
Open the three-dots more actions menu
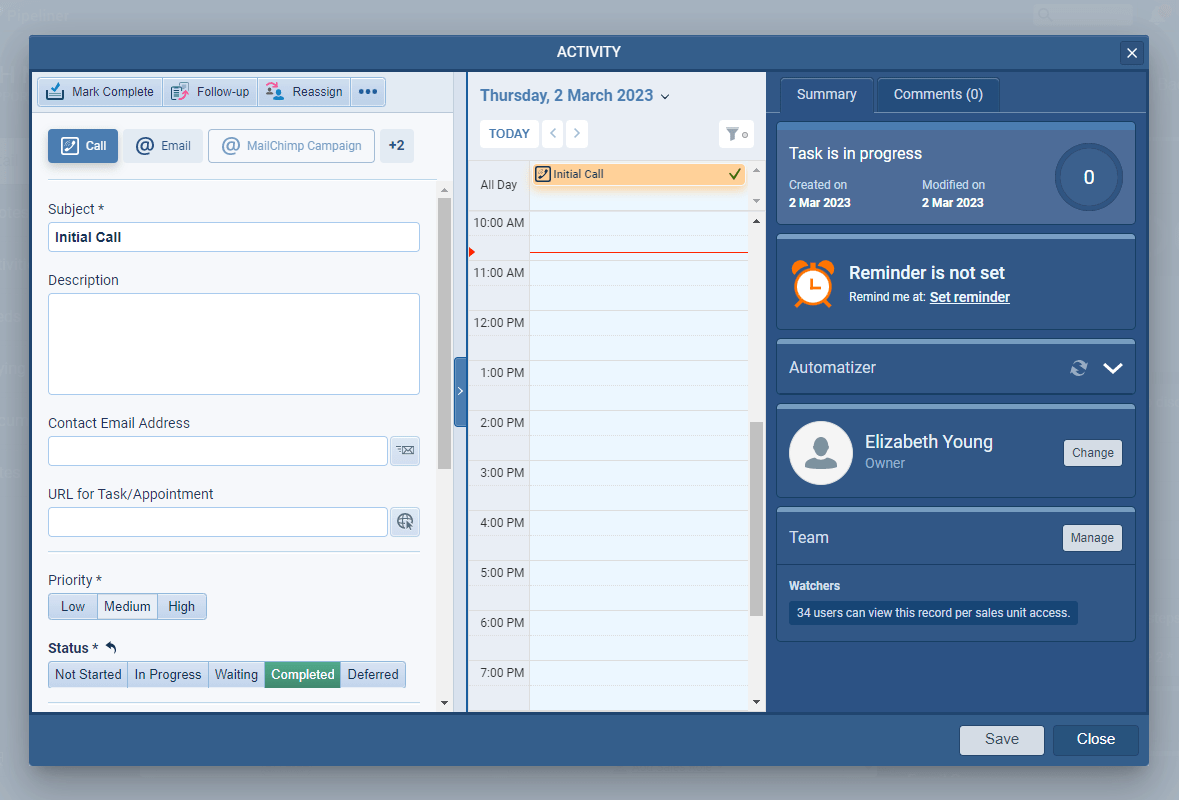tap(368, 92)
